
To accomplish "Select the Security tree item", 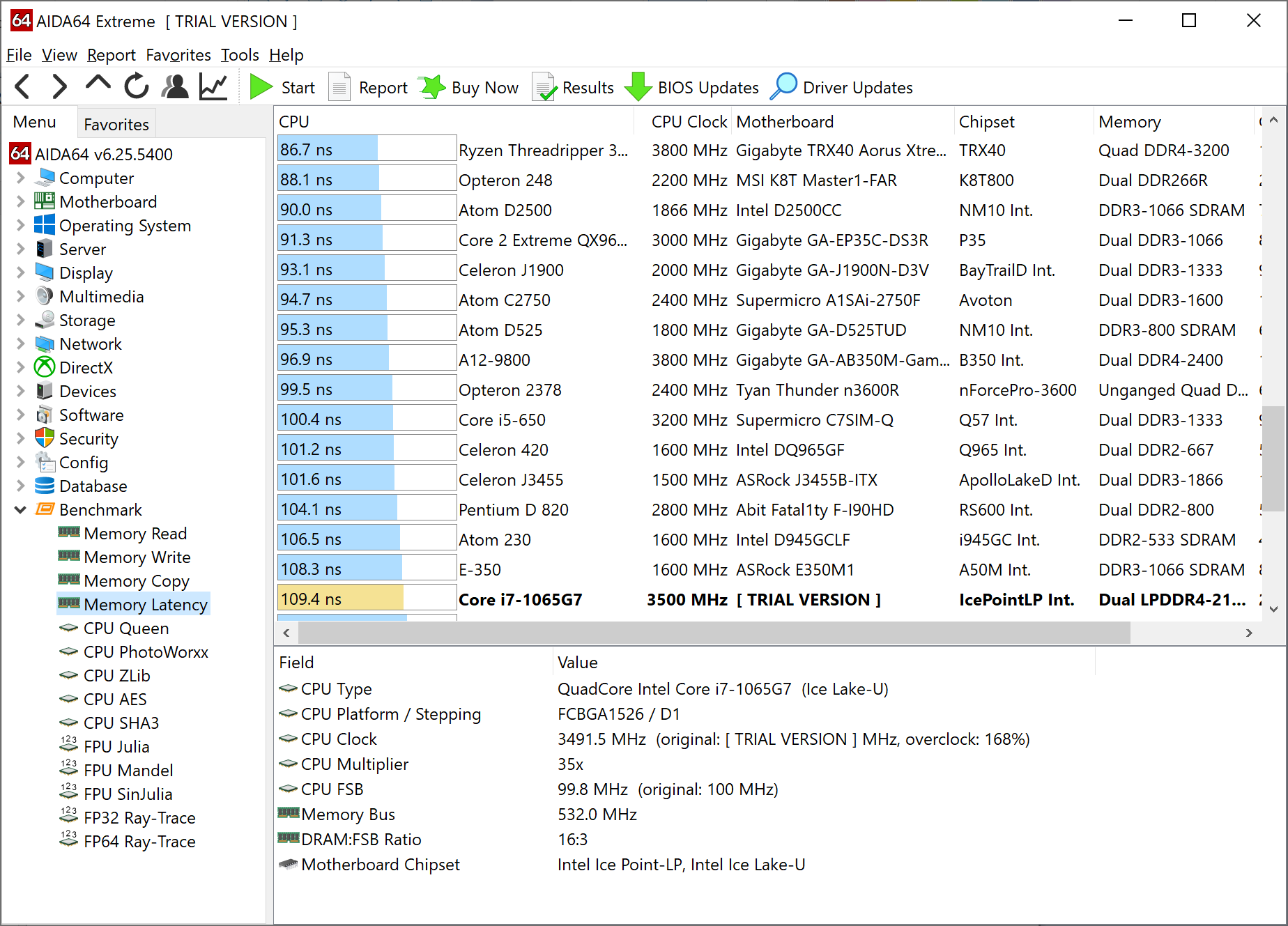I will coord(77,439).
